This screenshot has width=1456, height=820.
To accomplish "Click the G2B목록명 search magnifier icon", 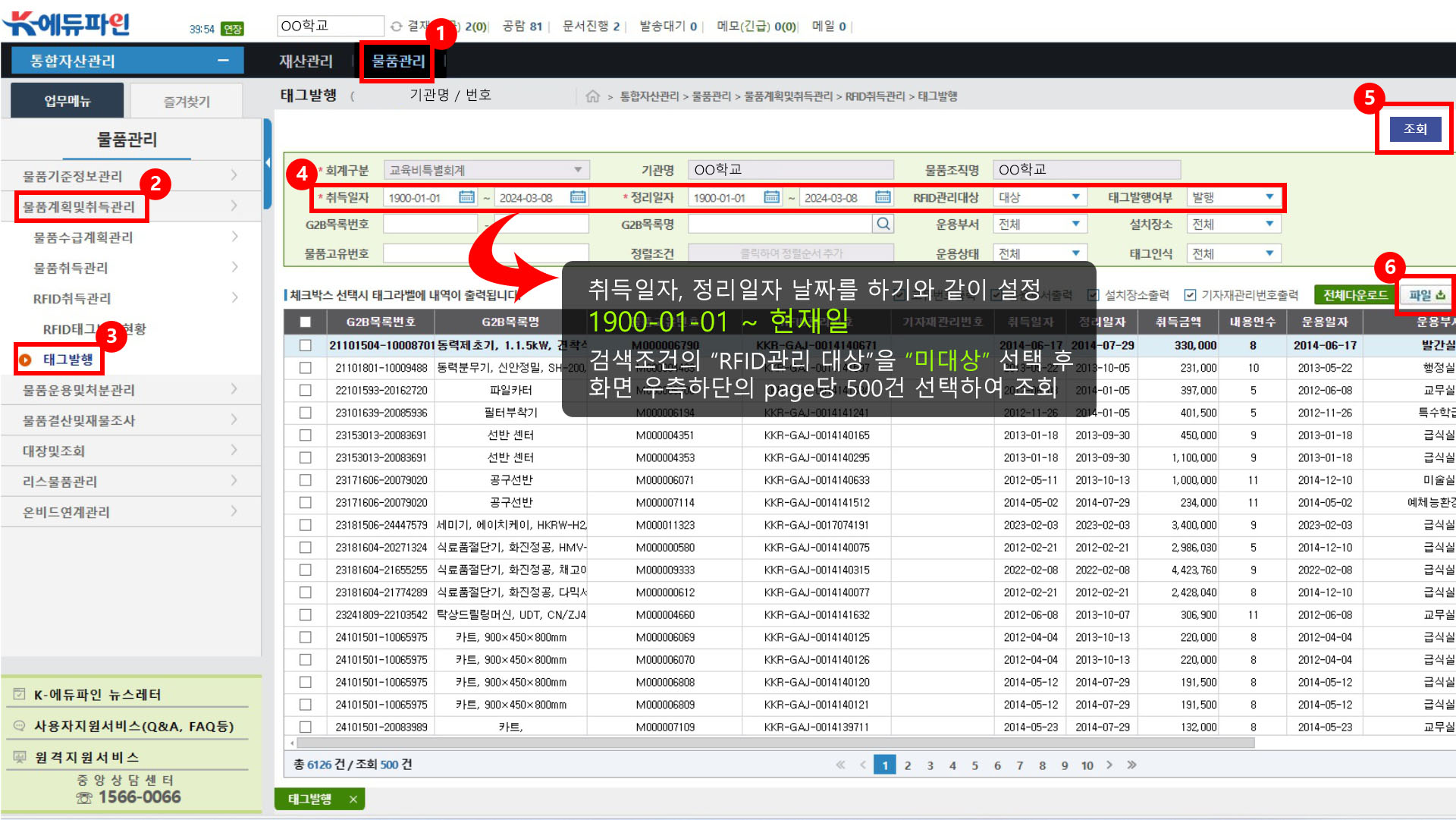I will click(x=883, y=224).
